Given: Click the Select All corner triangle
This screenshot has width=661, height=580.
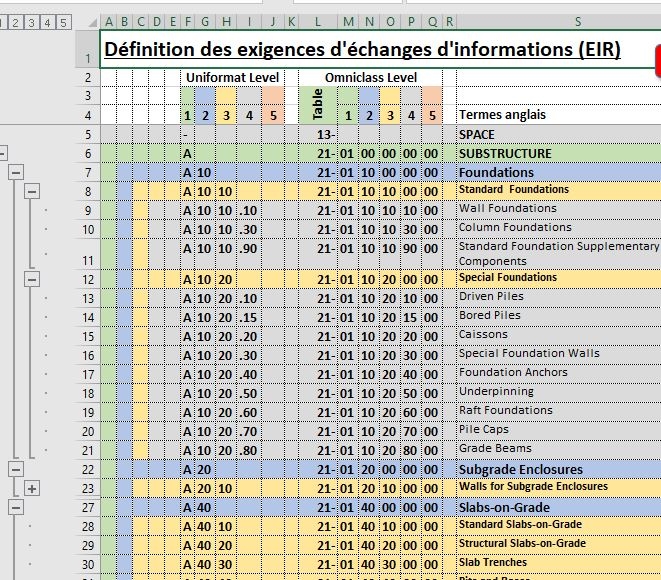Looking at the screenshot, I should click(x=93, y=23).
